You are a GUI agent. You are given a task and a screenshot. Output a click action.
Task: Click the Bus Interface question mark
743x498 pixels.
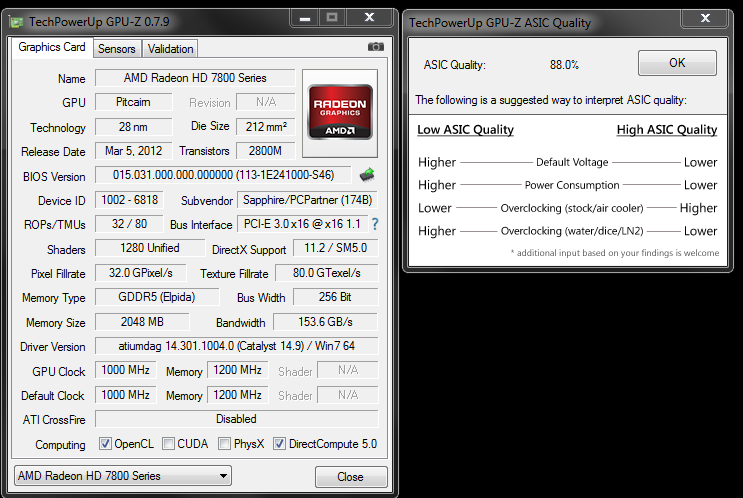(375, 224)
